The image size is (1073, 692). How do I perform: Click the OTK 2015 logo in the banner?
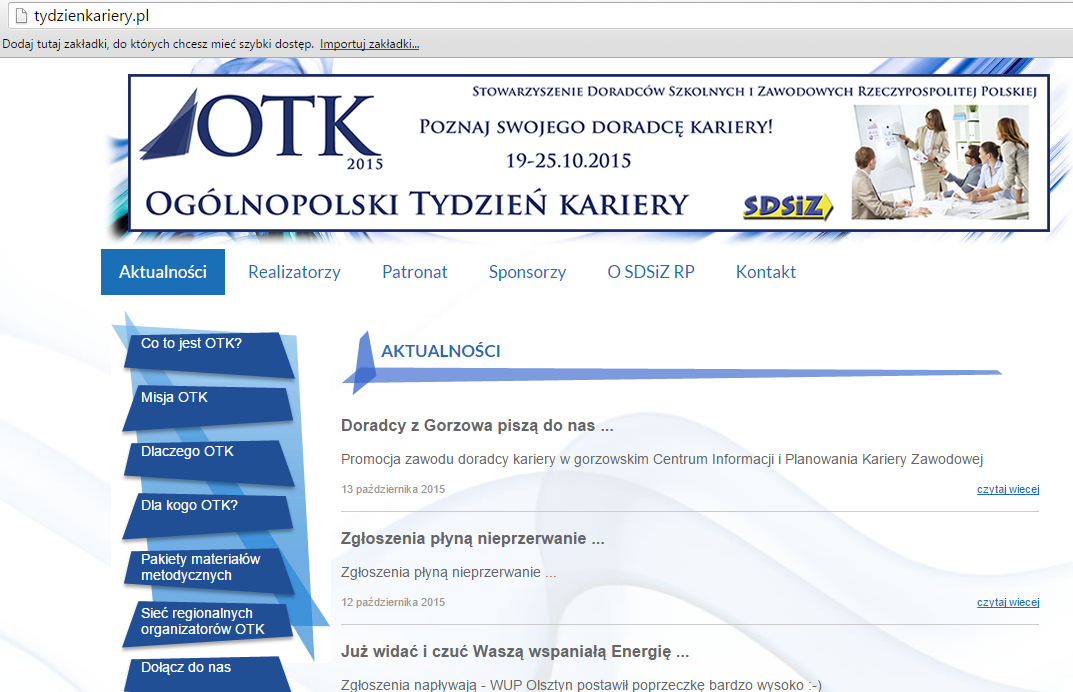click(x=262, y=131)
